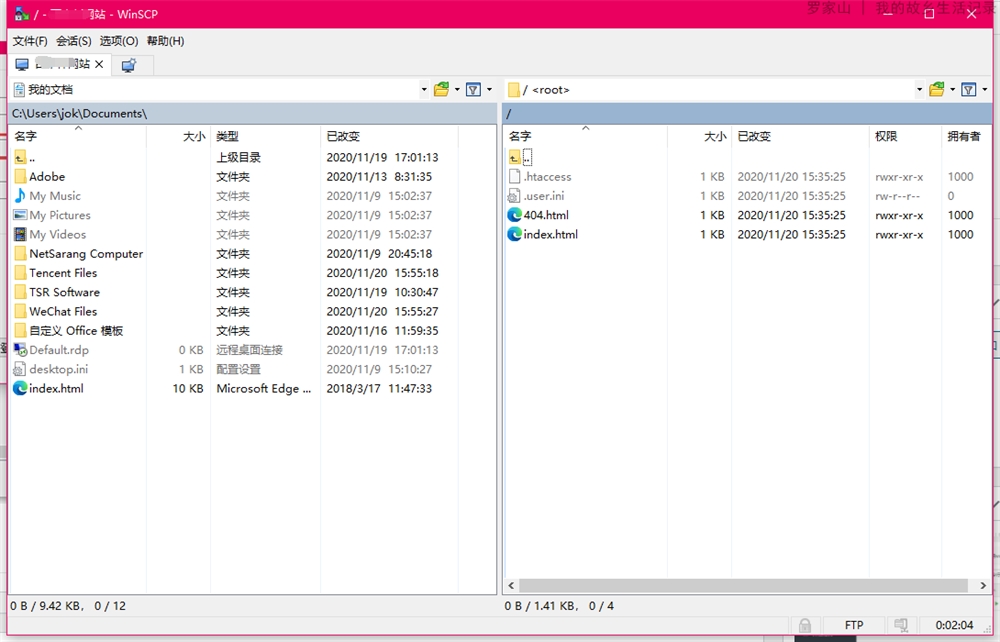Click local parent directory icon
The image size is (1000, 642).
(x=20, y=157)
